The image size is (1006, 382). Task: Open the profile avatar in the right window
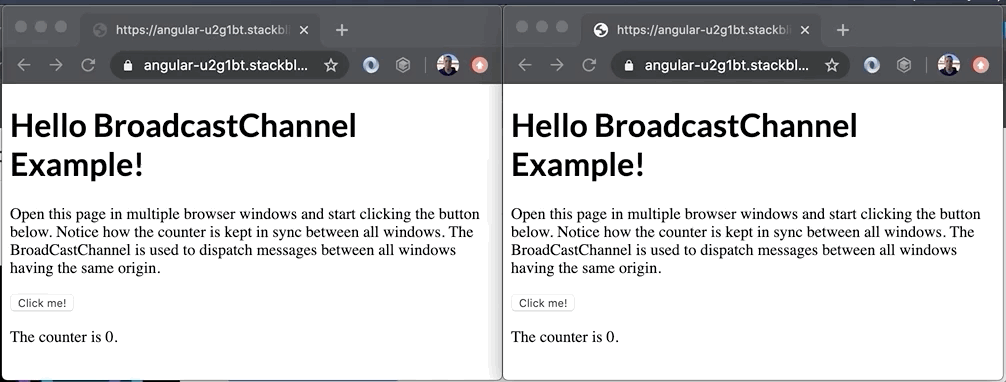pyautogui.click(x=949, y=65)
